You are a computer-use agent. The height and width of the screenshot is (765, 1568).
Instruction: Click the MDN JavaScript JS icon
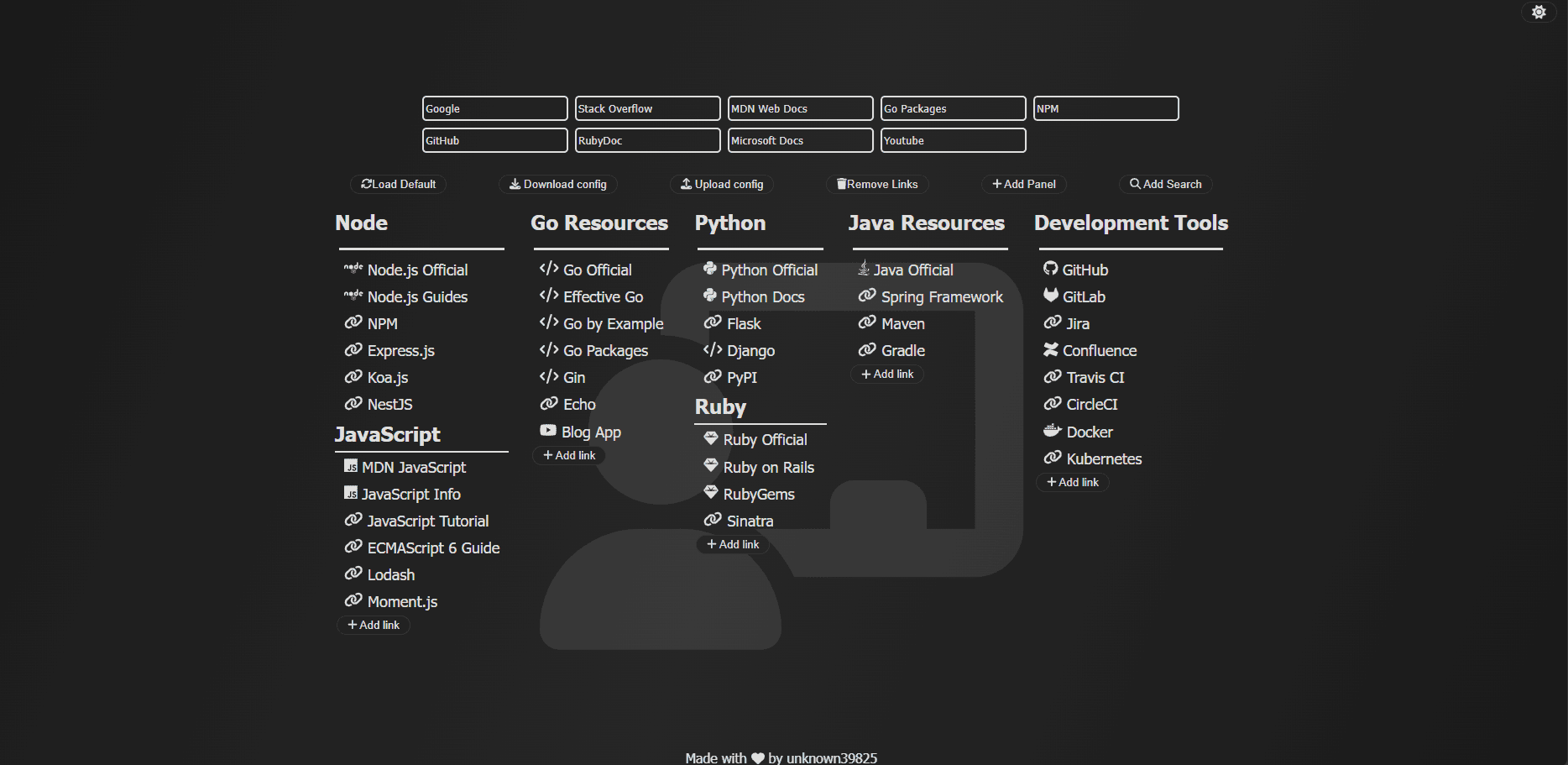coord(351,466)
